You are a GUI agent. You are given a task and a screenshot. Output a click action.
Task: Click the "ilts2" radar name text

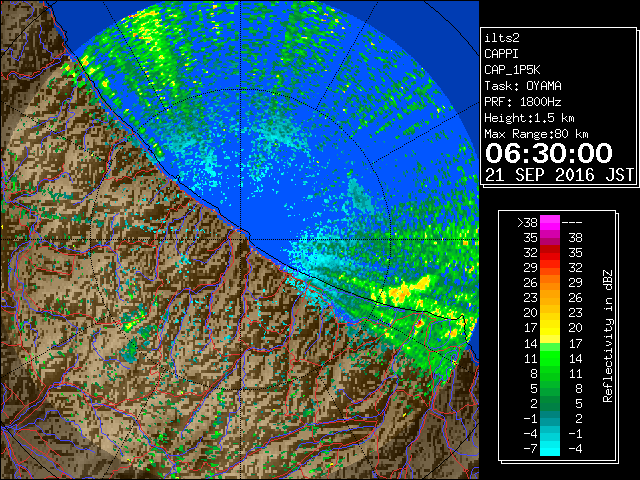[502, 38]
